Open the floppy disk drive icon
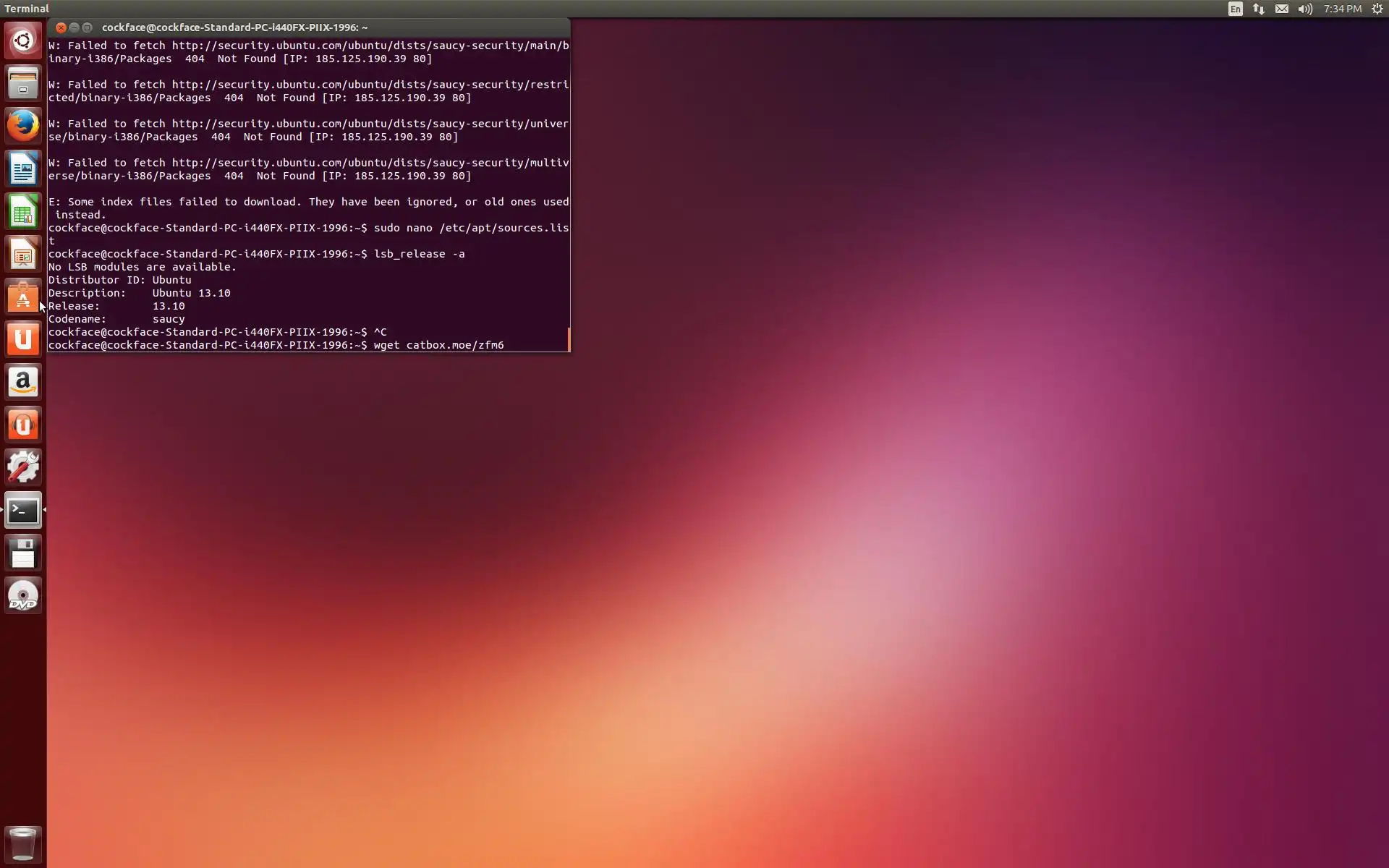This screenshot has height=868, width=1389. point(23,553)
